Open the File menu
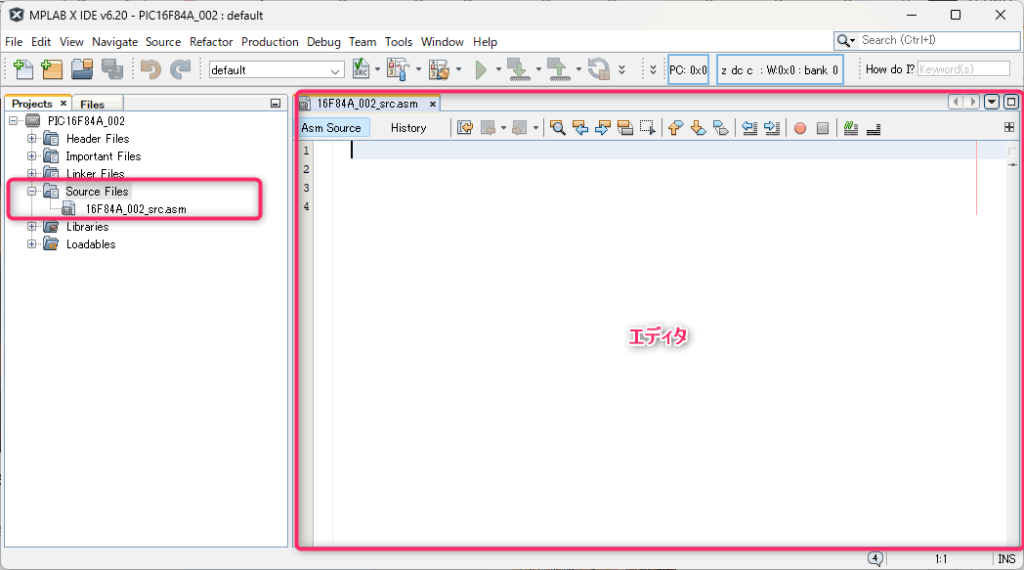1024x570 pixels. tap(14, 42)
